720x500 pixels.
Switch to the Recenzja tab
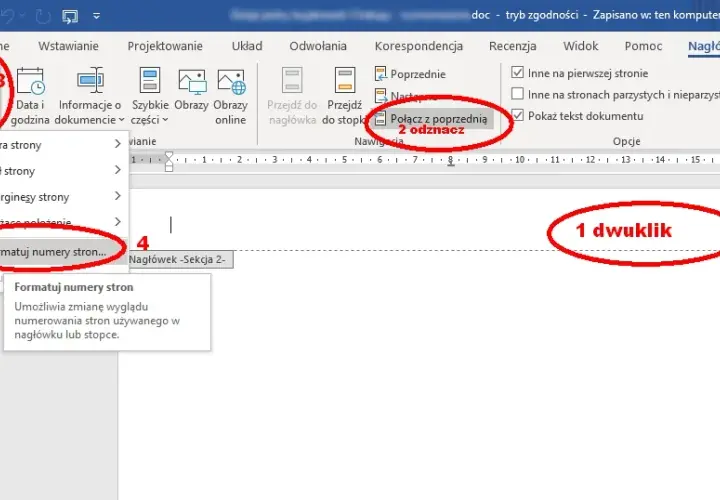(x=512, y=46)
